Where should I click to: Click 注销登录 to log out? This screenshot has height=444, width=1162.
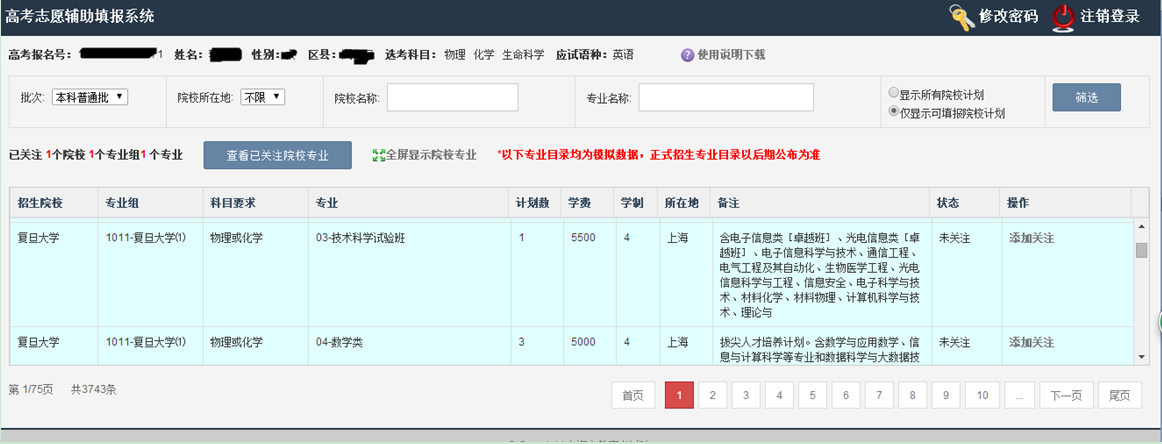click(x=1109, y=16)
